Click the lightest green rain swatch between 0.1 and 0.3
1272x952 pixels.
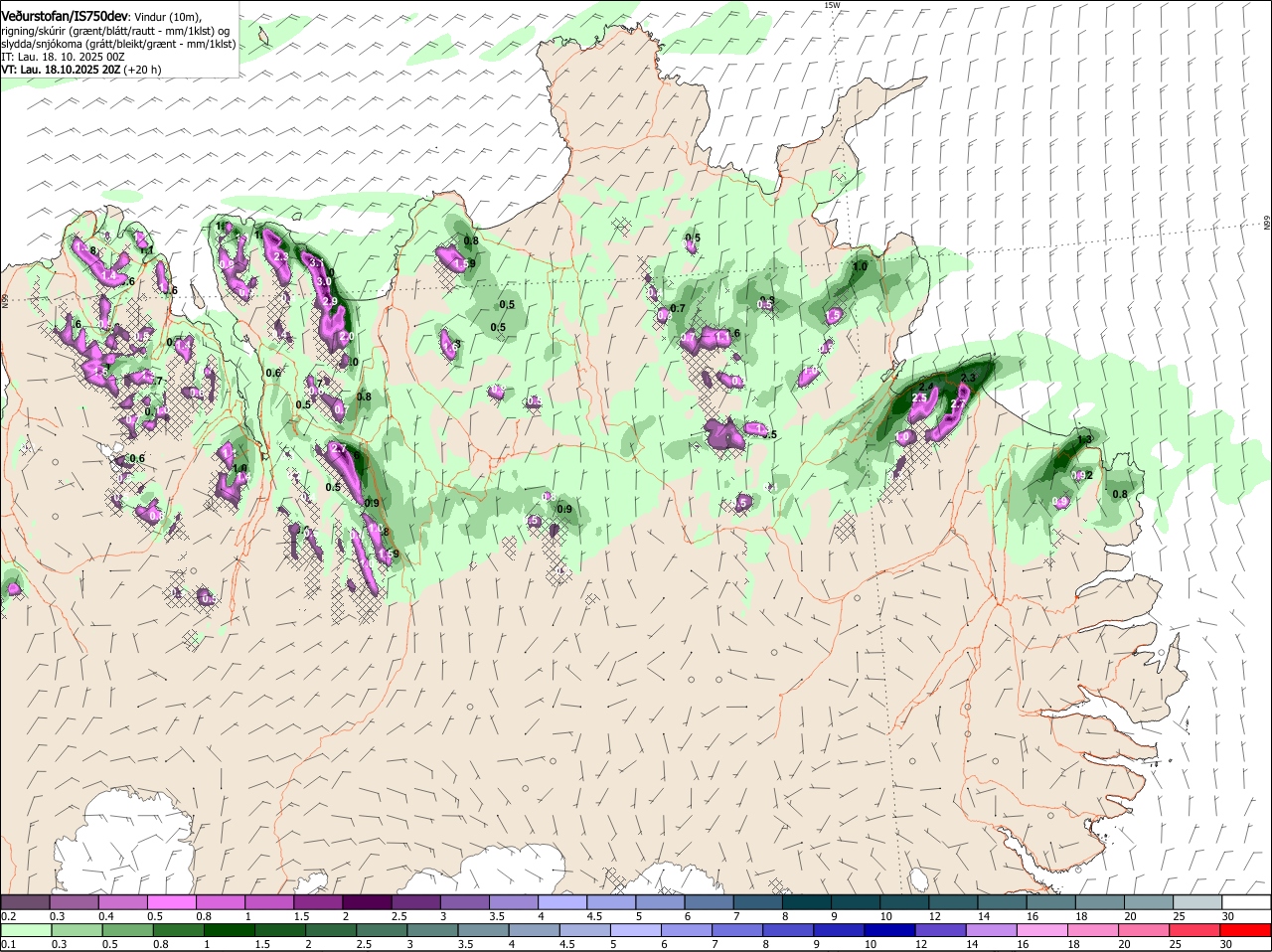[26, 929]
